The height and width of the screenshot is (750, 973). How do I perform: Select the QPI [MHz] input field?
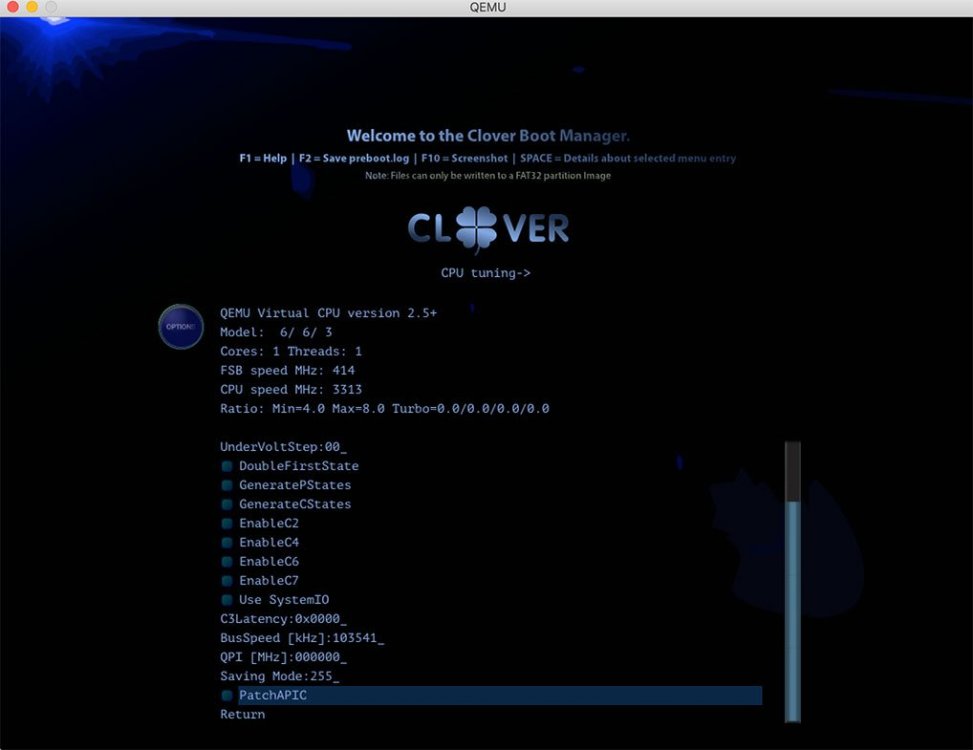284,657
